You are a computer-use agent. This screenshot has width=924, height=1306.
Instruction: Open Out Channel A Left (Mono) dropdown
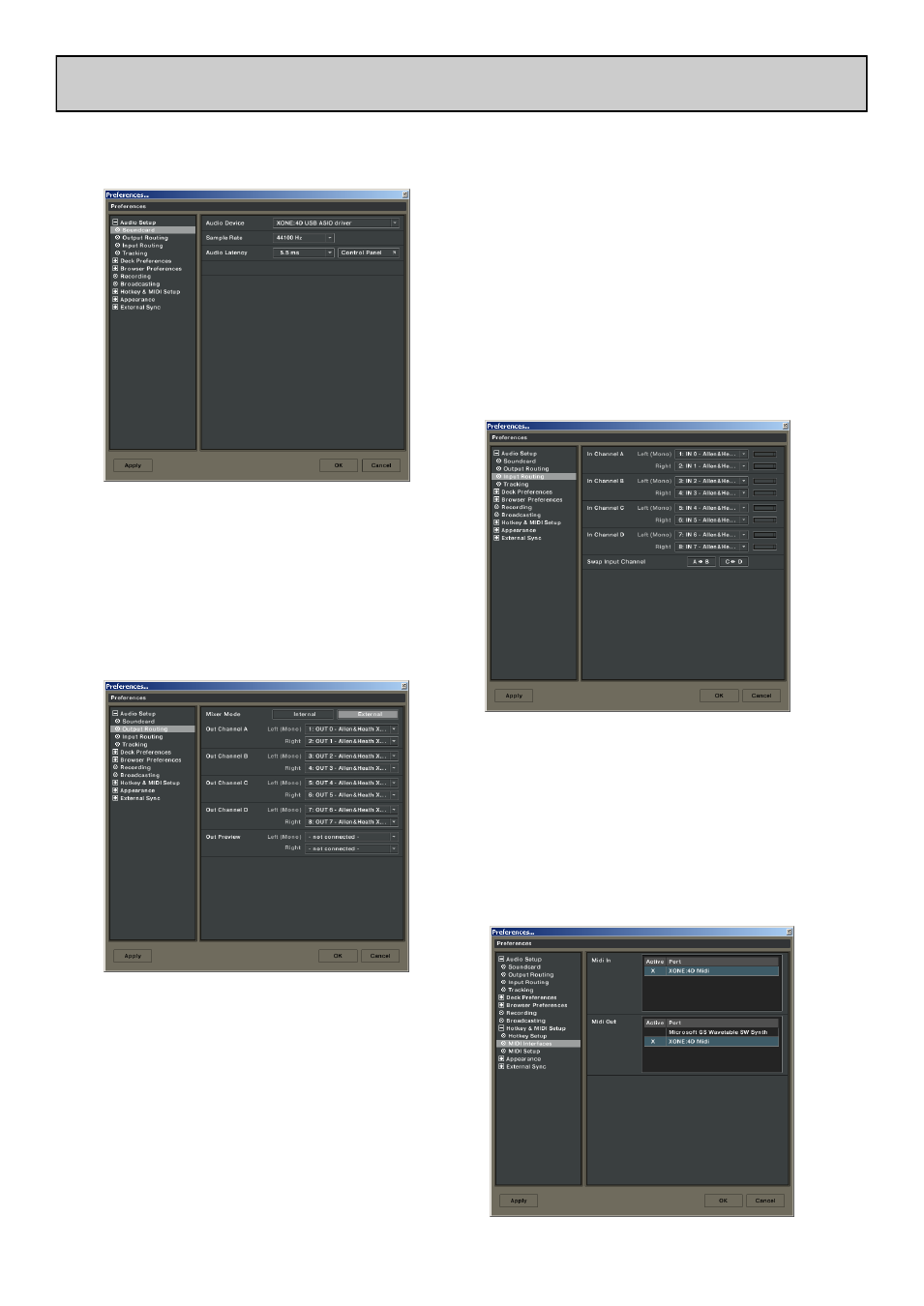click(x=352, y=729)
